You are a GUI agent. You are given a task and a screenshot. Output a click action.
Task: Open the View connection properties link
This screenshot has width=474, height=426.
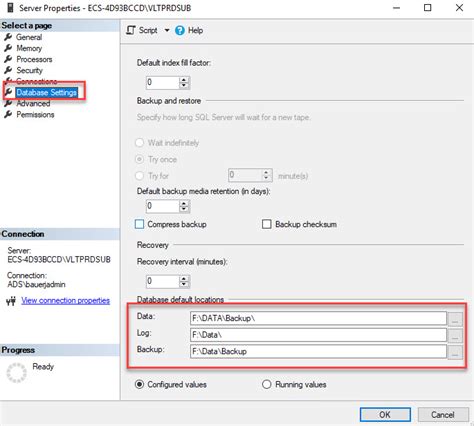tap(66, 301)
